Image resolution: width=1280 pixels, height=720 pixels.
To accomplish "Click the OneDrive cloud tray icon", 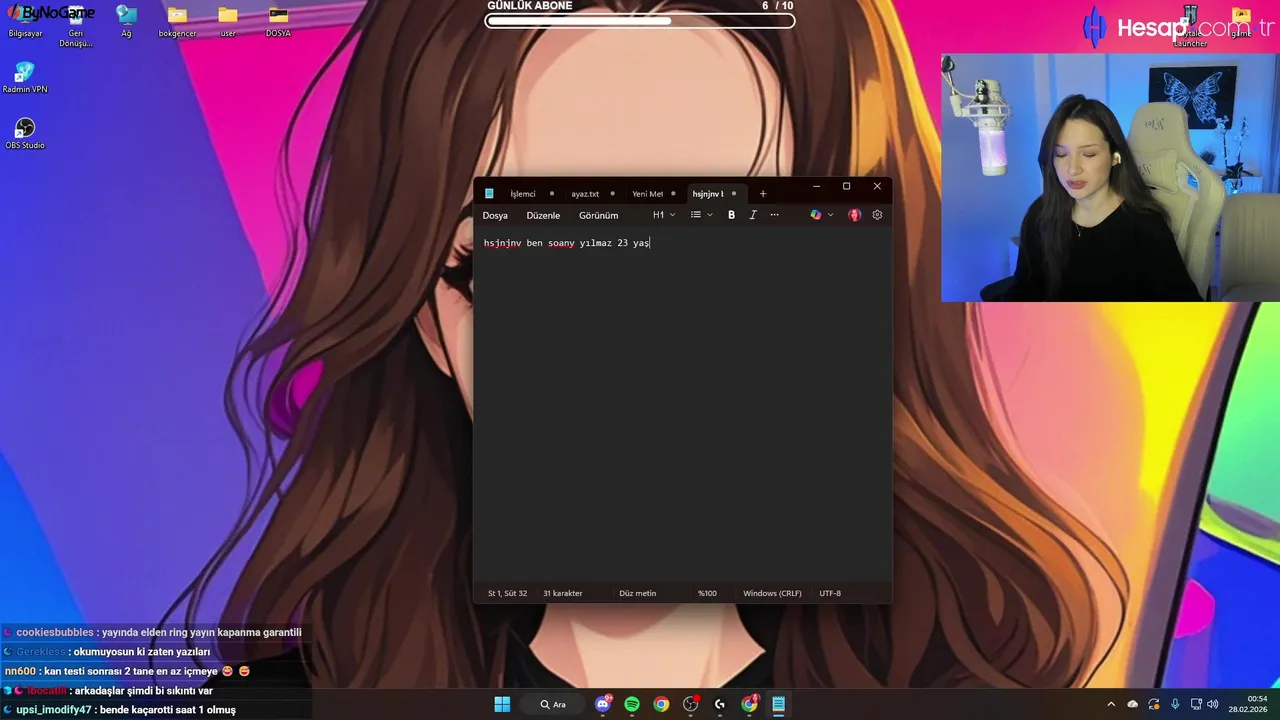I will [x=1132, y=704].
